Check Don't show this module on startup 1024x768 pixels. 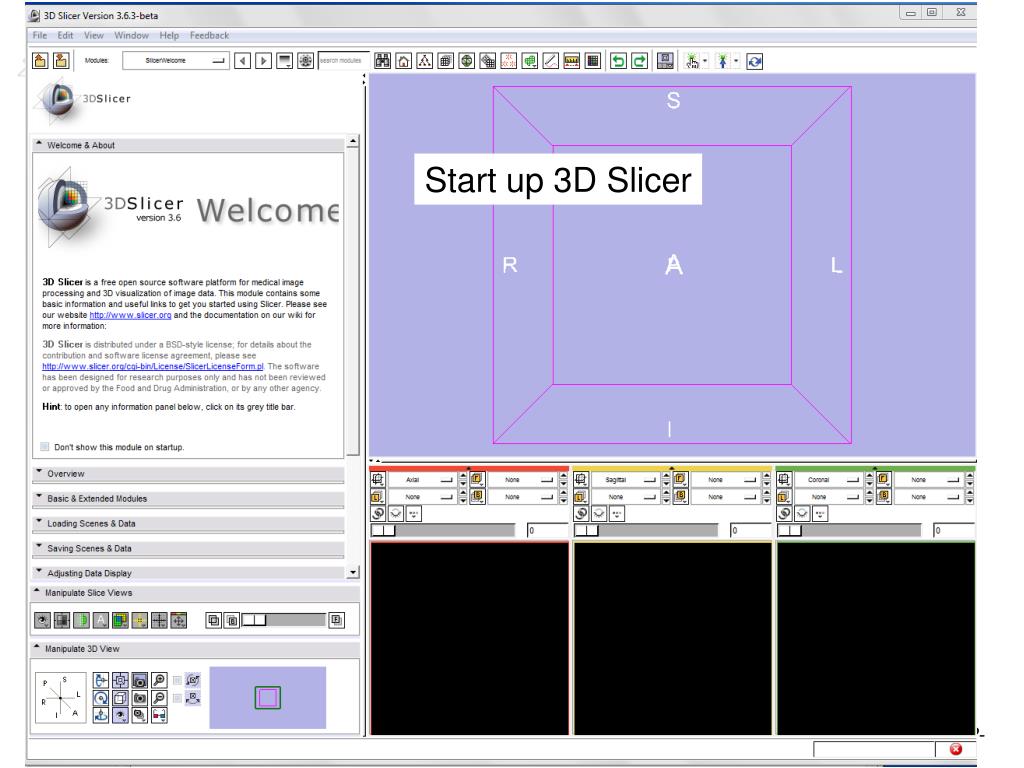point(45,447)
